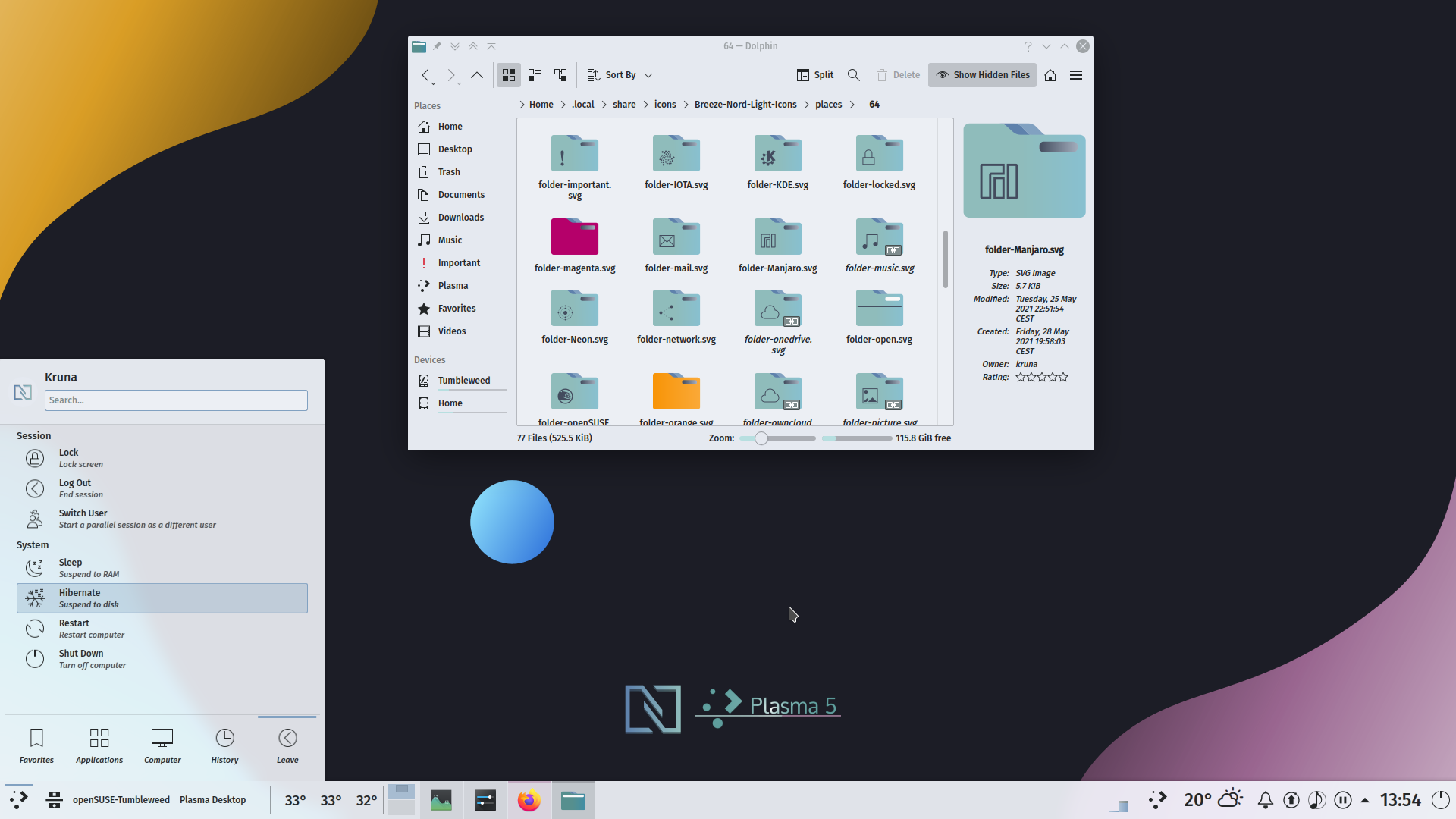Open Downloads in Places panel
Viewport: 1456px width, 819px height.
click(x=460, y=218)
